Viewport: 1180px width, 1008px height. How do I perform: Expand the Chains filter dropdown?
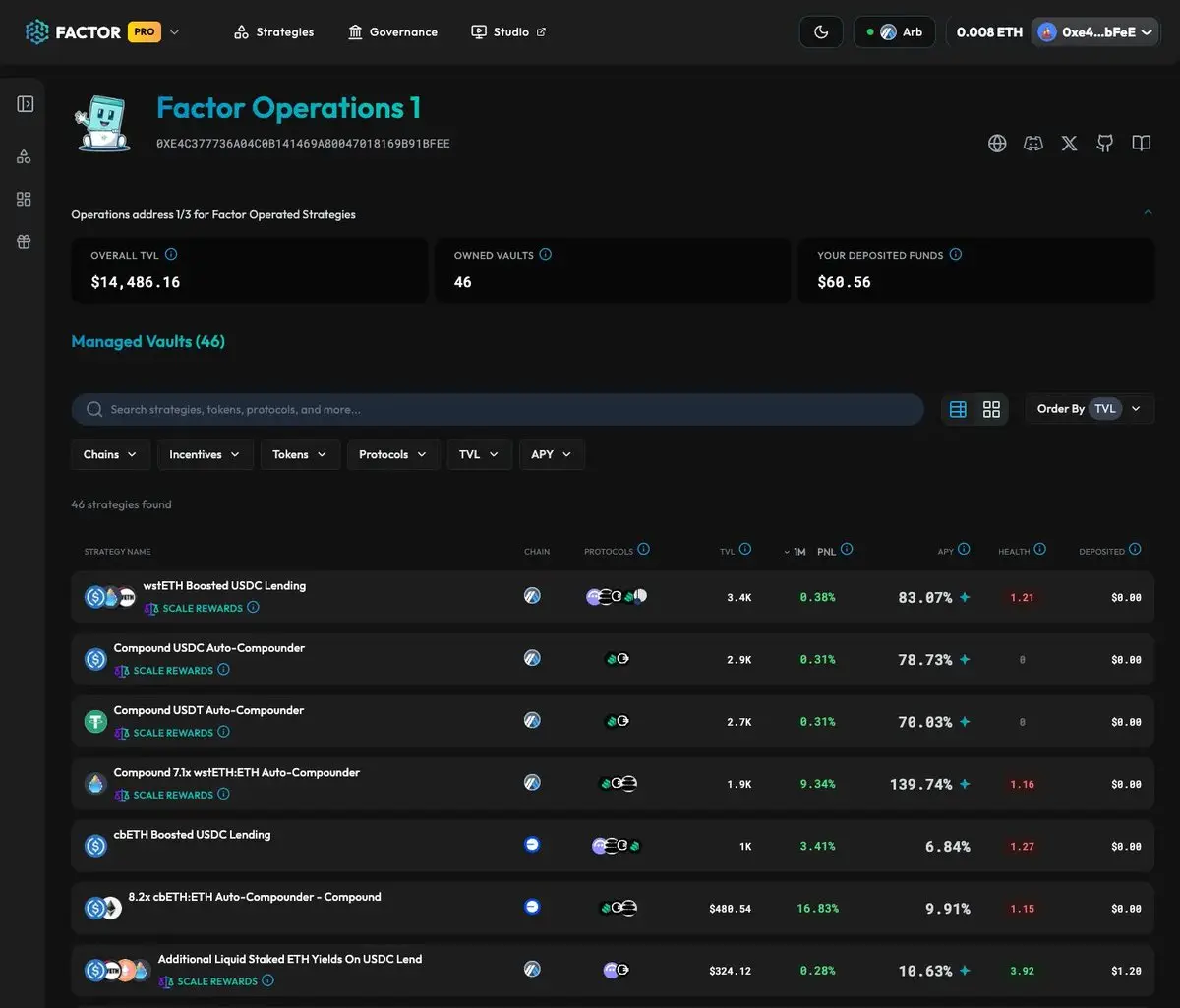click(x=110, y=454)
